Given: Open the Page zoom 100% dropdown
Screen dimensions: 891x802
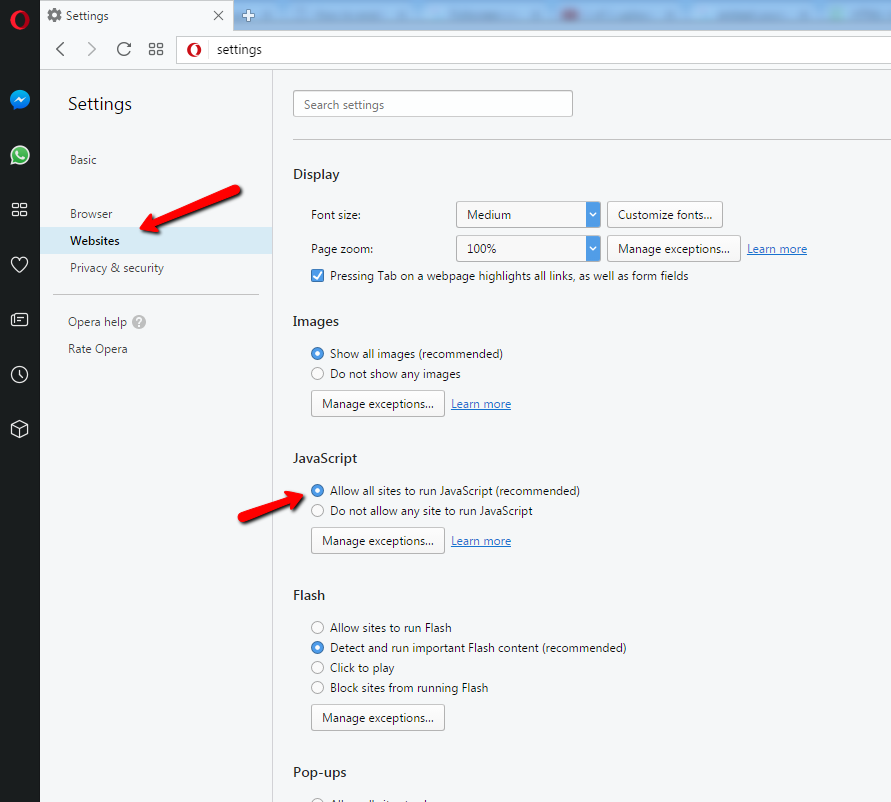Looking at the screenshot, I should click(x=528, y=249).
